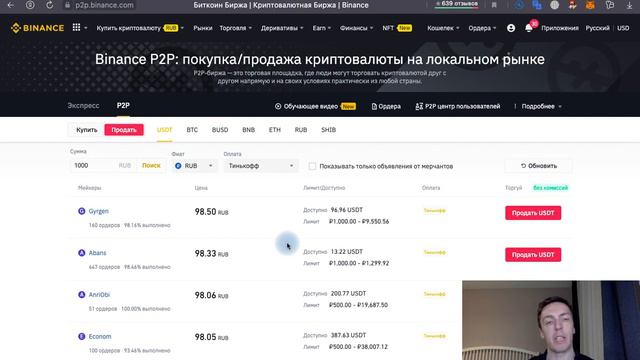Open the Тинькофф payment method dropdown
Viewport: 640px width, 360px height.
pos(261,166)
